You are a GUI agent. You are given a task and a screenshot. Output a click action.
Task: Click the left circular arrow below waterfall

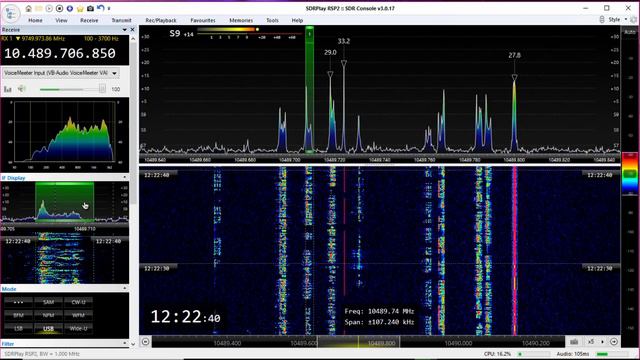145,342
